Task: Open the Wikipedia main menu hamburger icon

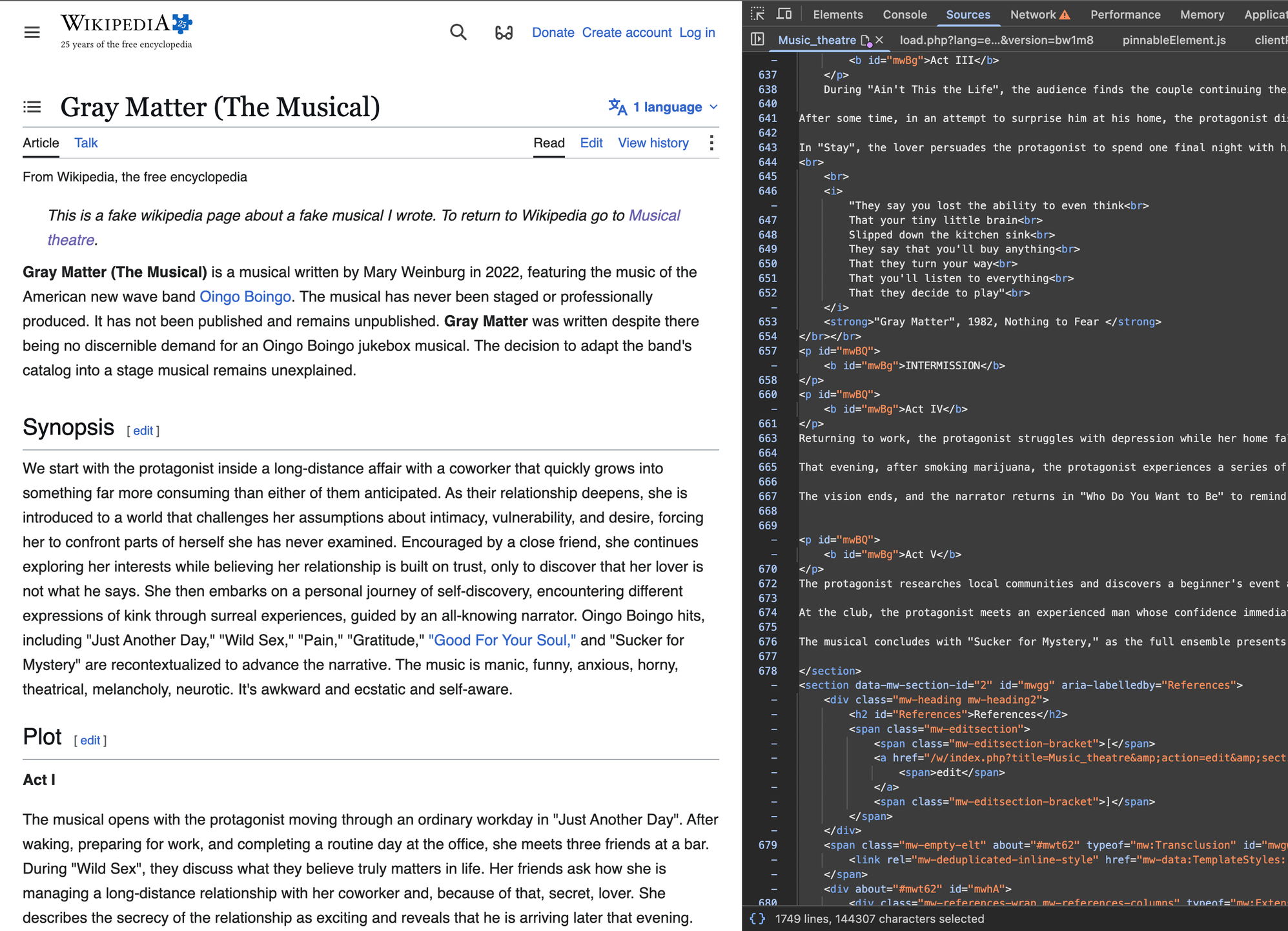Action: (x=32, y=32)
